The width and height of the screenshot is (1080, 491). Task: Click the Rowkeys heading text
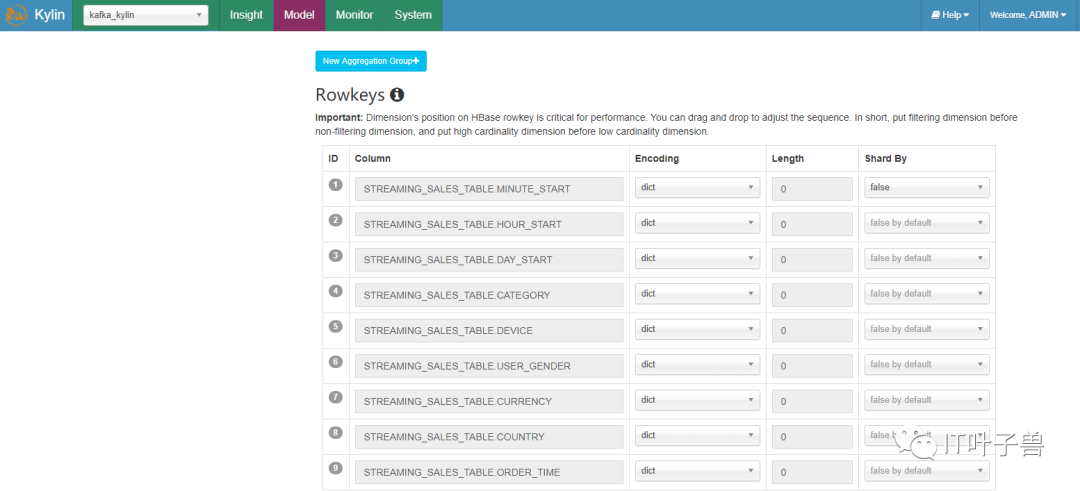pos(350,95)
